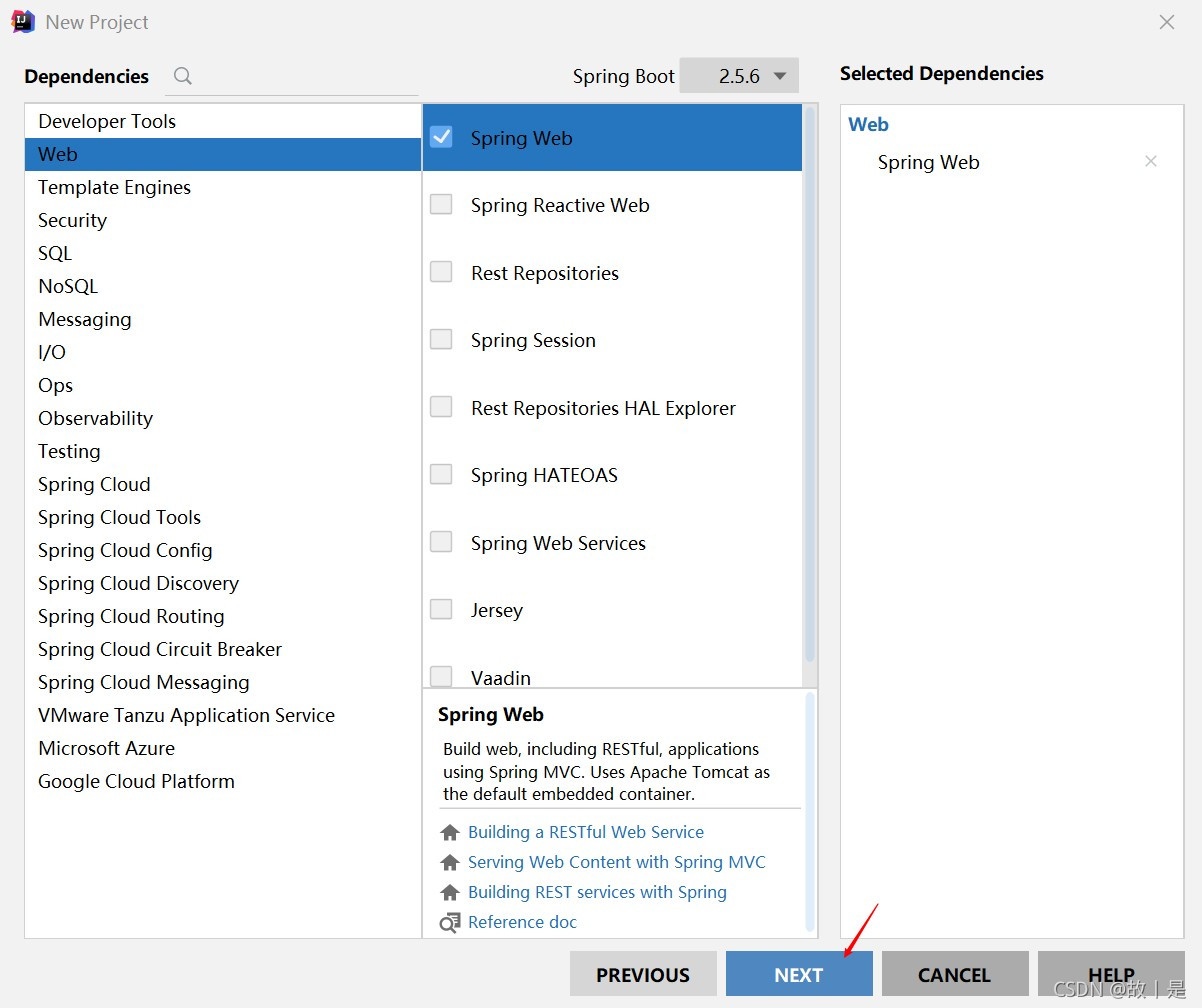
Task: Click the dependency list vertical scrollbar
Action: tap(810, 385)
